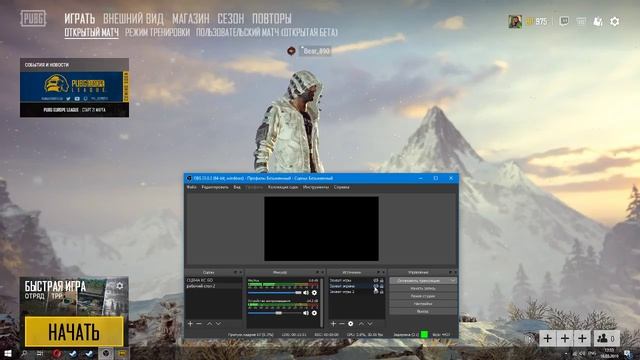This screenshot has width=640, height=360.
Task: Select scene рабочий стол 2
Action: [213, 286]
